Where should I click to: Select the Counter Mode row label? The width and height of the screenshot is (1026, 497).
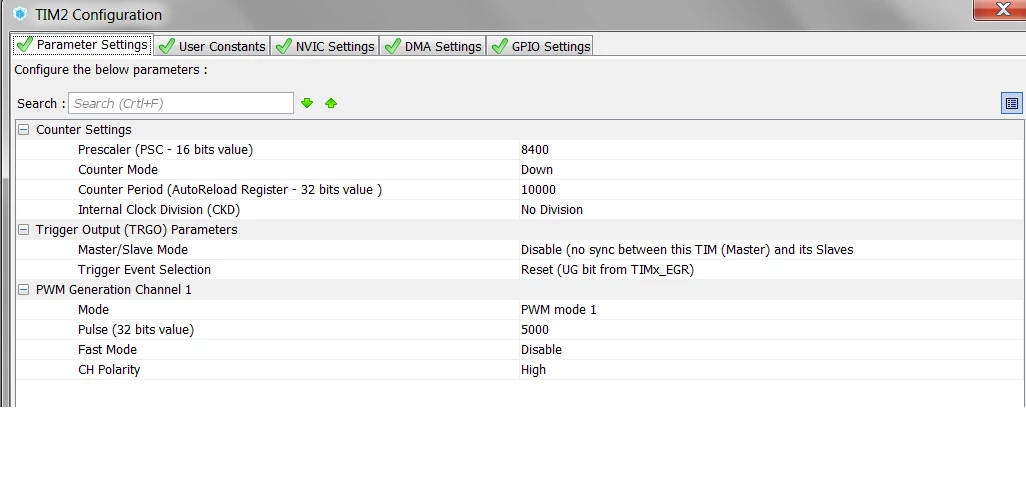pos(118,169)
